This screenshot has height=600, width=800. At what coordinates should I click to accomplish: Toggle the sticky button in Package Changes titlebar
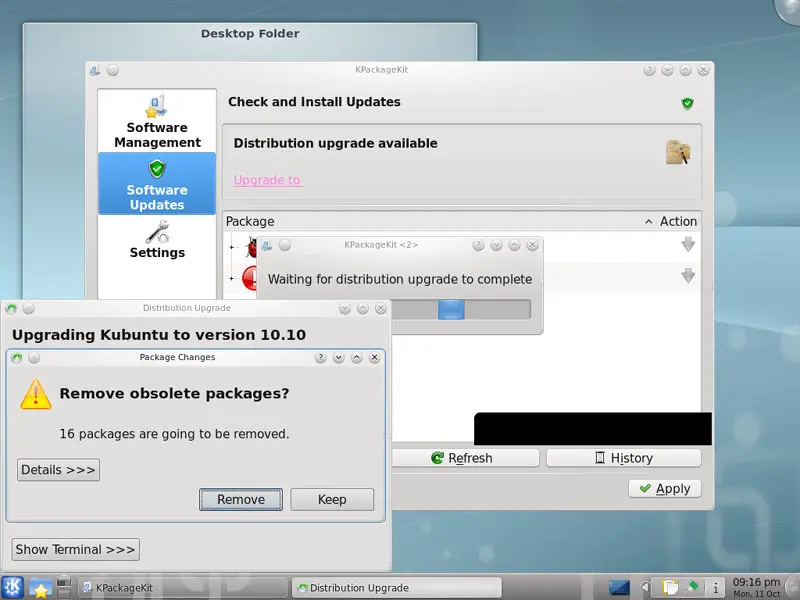coord(34,358)
